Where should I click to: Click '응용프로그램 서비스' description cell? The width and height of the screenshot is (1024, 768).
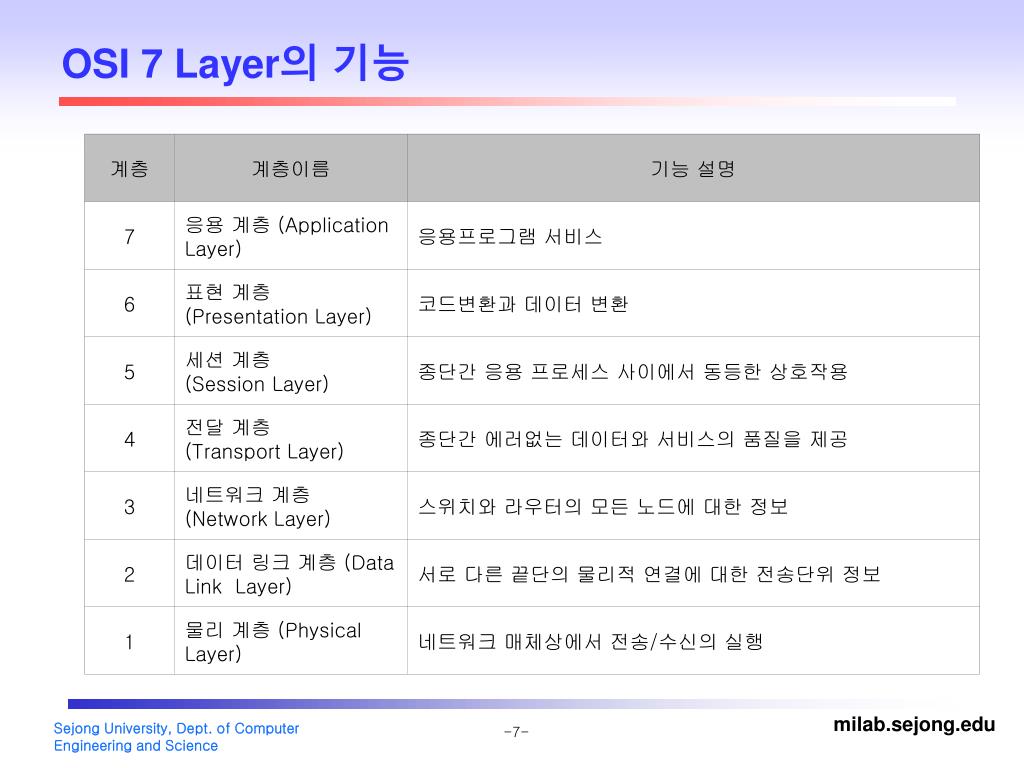coord(693,236)
